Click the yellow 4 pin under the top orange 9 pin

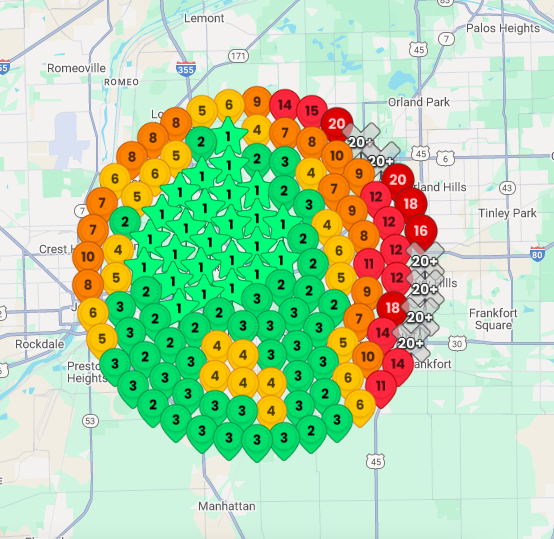[257, 130]
